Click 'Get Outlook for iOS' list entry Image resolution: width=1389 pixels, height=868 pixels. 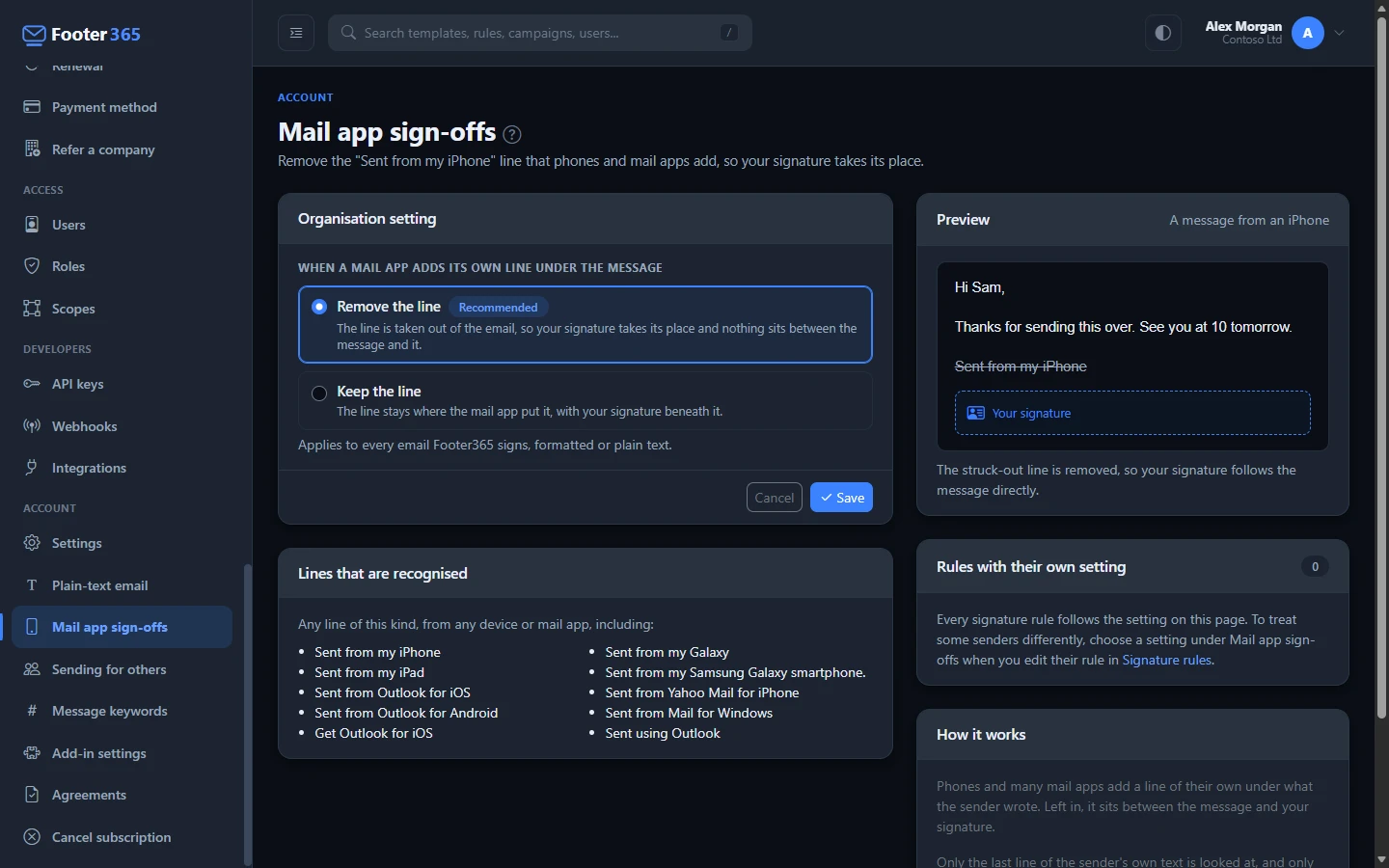tap(373, 733)
